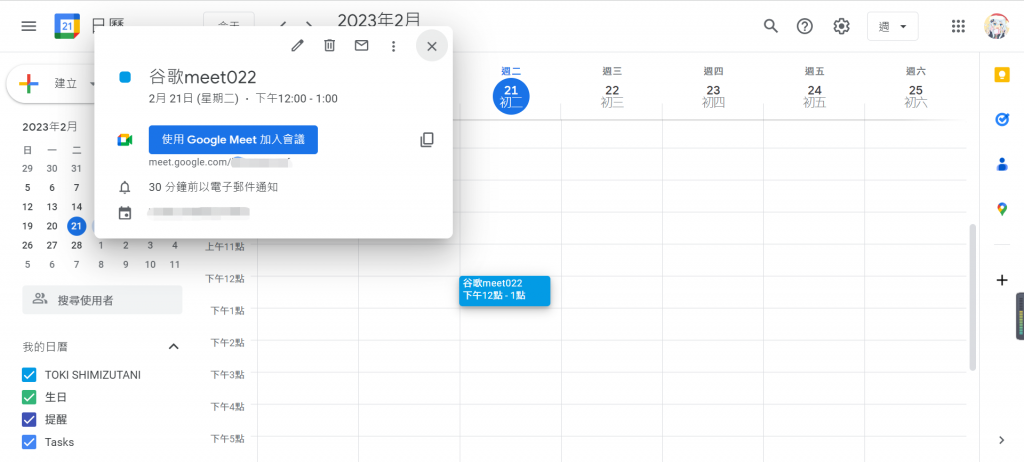Select day 31 in mini calendar
This screenshot has height=462, width=1024.
coord(76,169)
